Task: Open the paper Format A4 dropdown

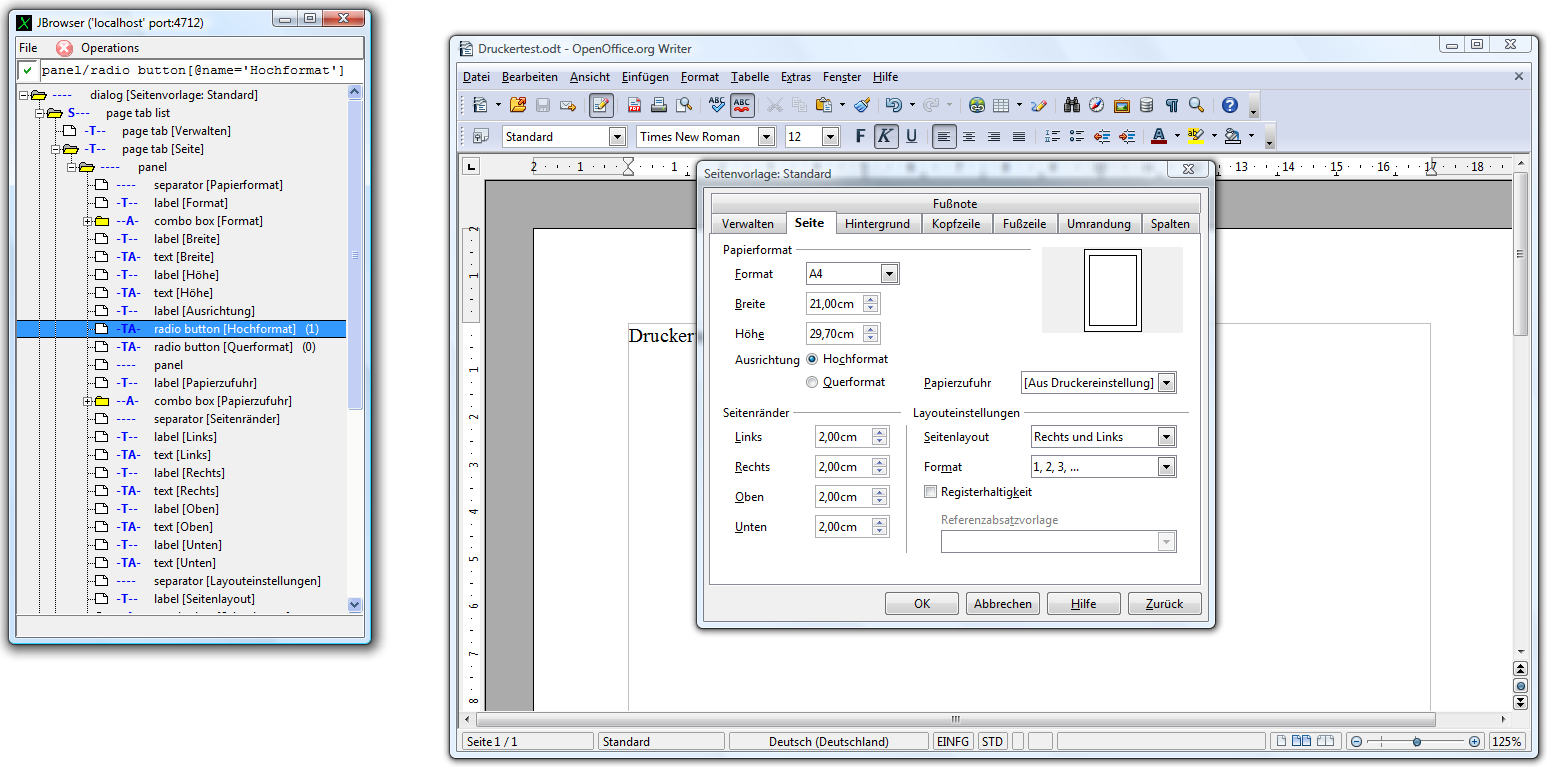Action: tap(889, 274)
